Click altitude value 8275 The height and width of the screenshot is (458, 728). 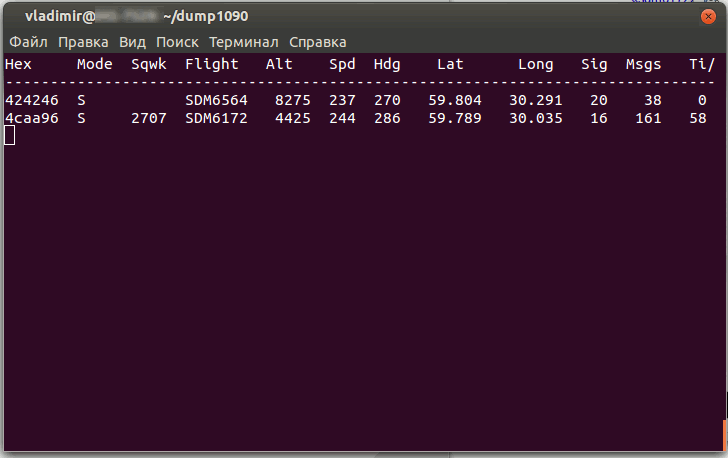coord(293,100)
